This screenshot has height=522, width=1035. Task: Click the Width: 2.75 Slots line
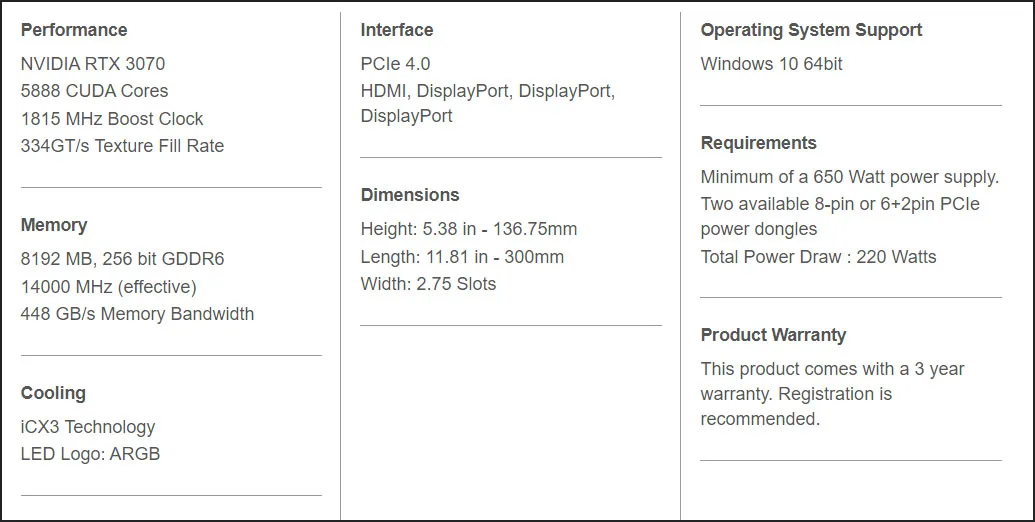pyautogui.click(x=428, y=284)
